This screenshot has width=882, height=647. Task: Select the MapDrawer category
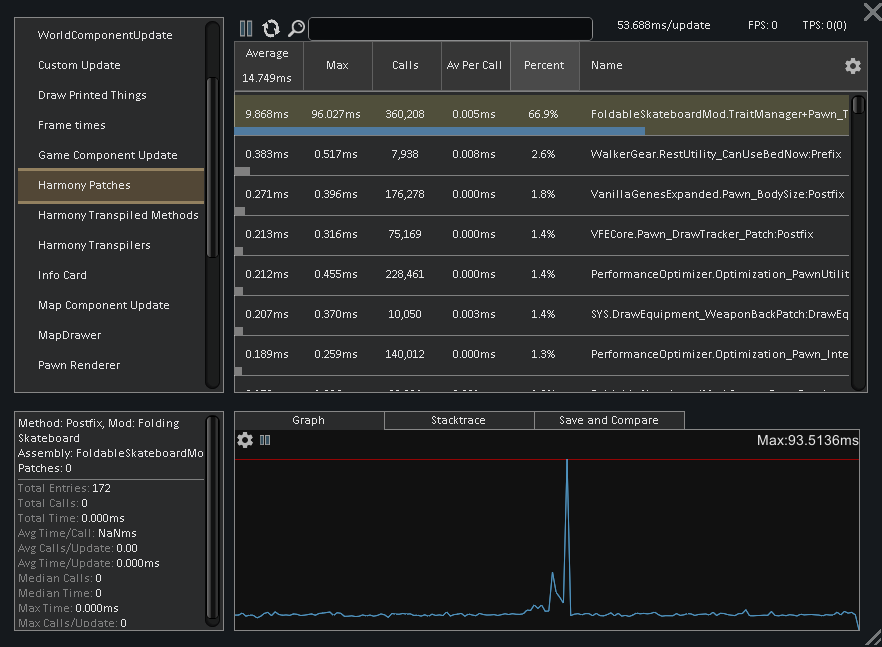click(x=111, y=335)
